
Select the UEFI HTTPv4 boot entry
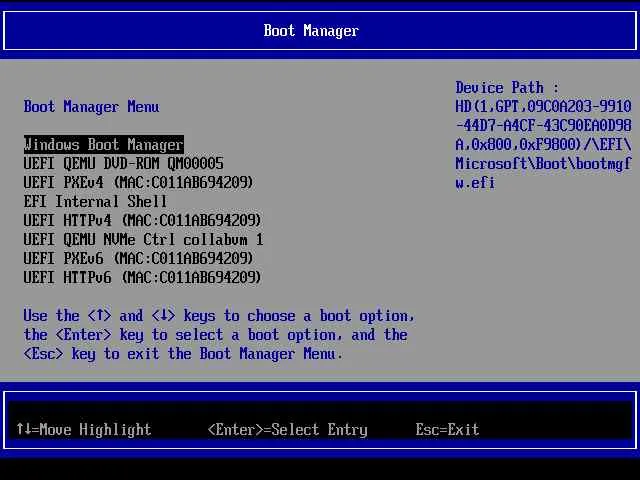point(142,220)
